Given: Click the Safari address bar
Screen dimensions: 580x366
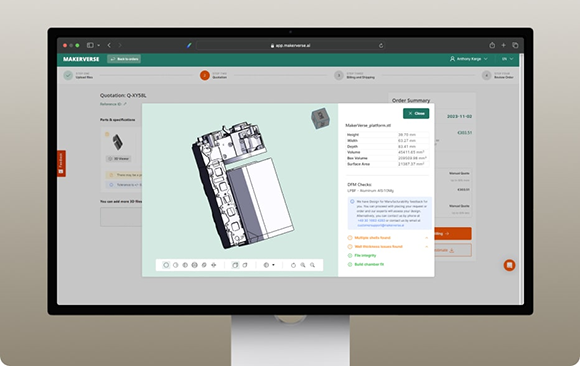Looking at the screenshot, I should pyautogui.click(x=291, y=46).
